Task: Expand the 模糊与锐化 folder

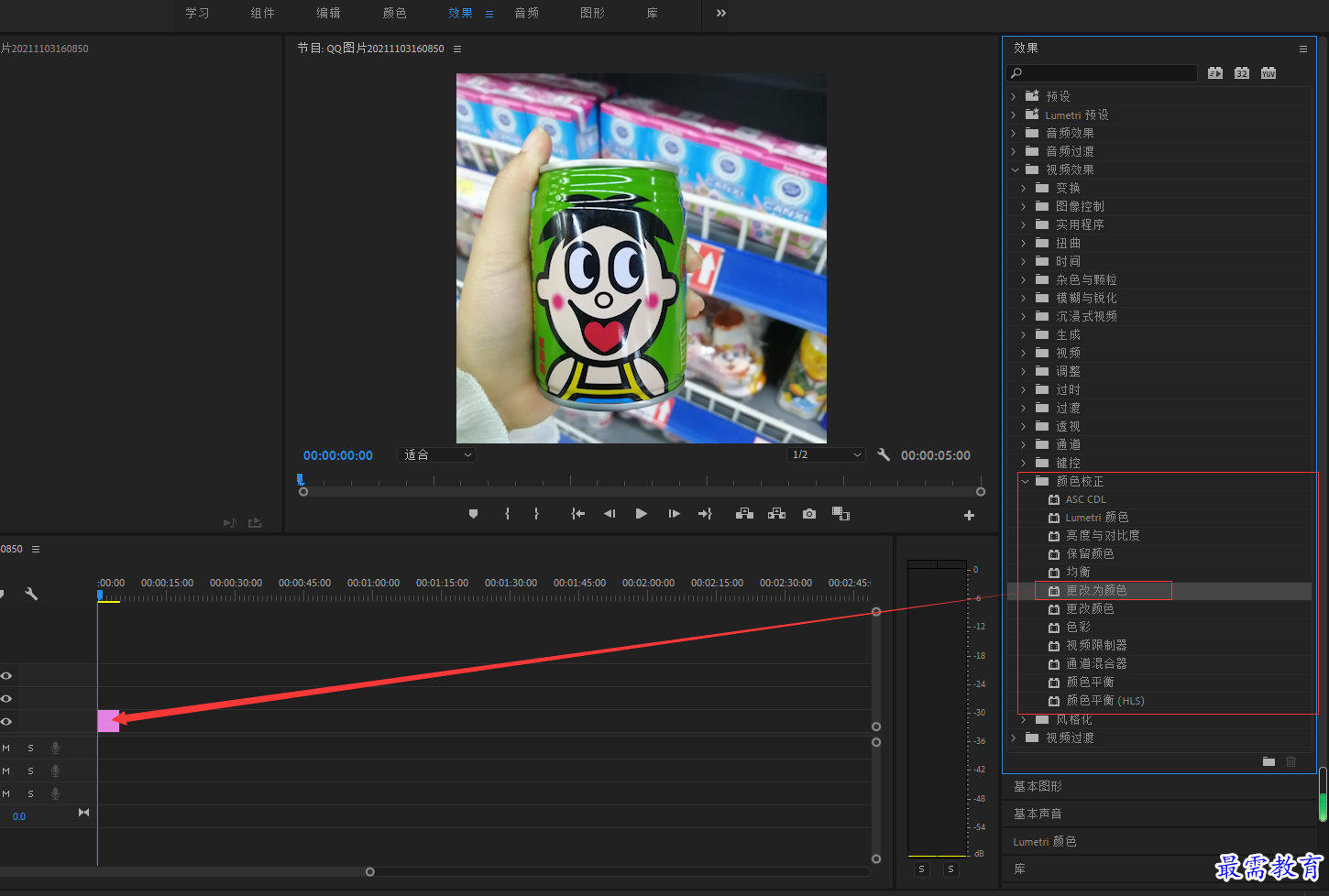Action: point(1024,298)
